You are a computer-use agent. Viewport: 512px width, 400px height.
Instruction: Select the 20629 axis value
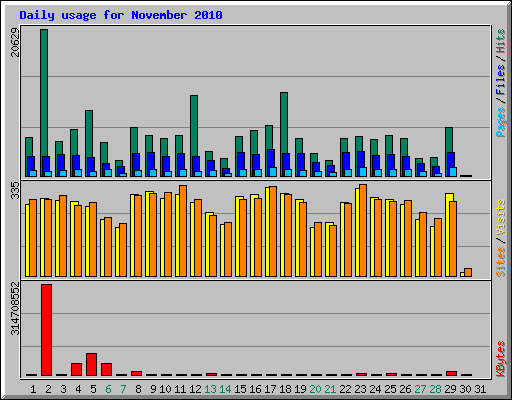(x=15, y=42)
